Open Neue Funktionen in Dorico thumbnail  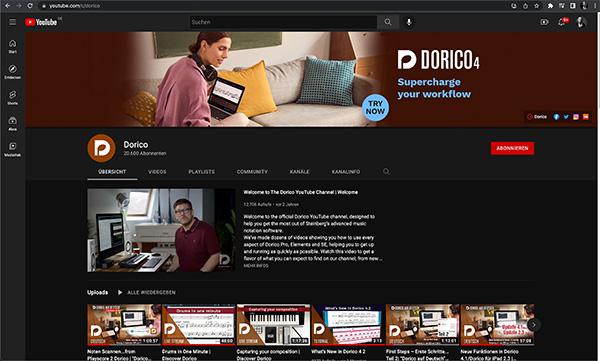pyautogui.click(x=497, y=325)
